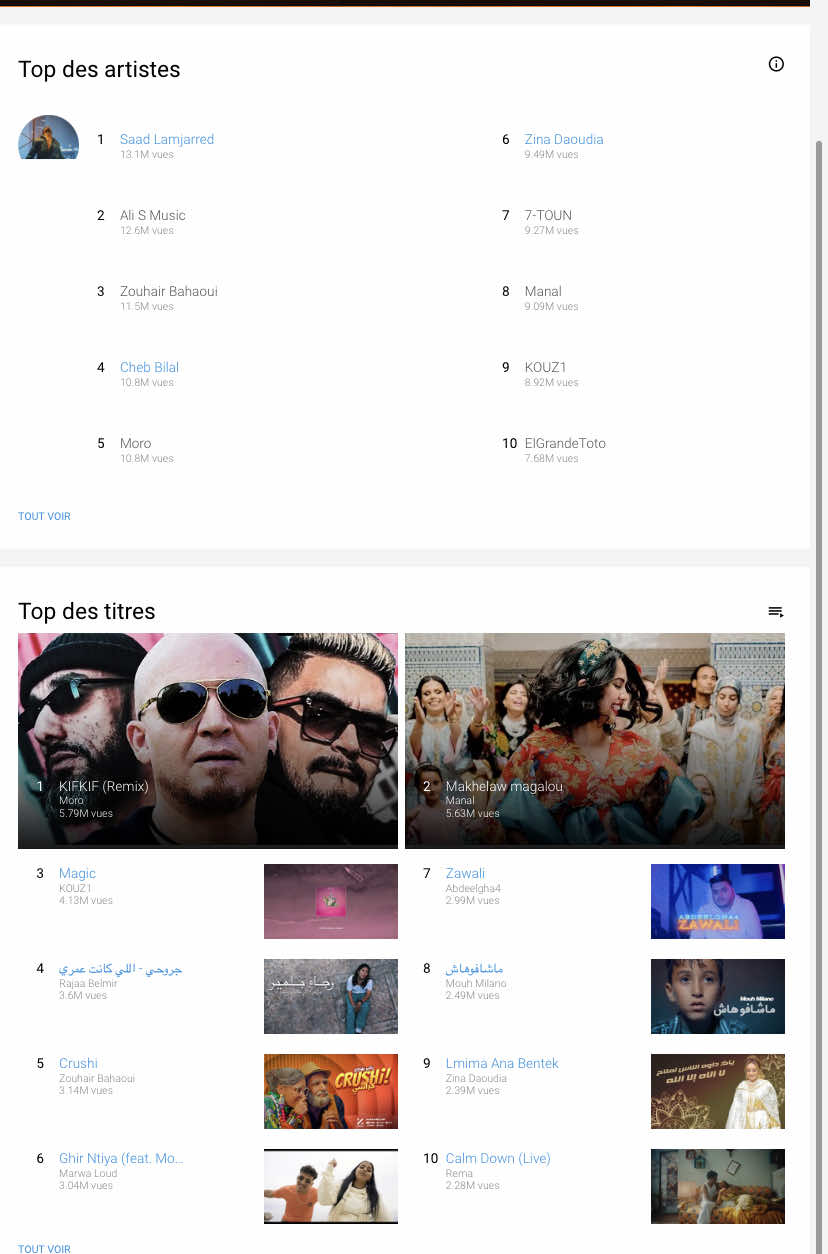Click TOUT VOIR under Top des artistes
The image size is (828, 1254).
pos(44,516)
